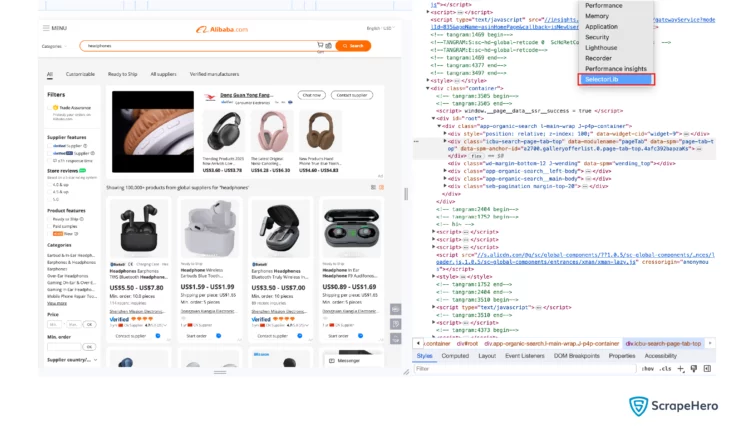744x437 pixels.
Task: Click the Max price input field
Action: coord(73,325)
